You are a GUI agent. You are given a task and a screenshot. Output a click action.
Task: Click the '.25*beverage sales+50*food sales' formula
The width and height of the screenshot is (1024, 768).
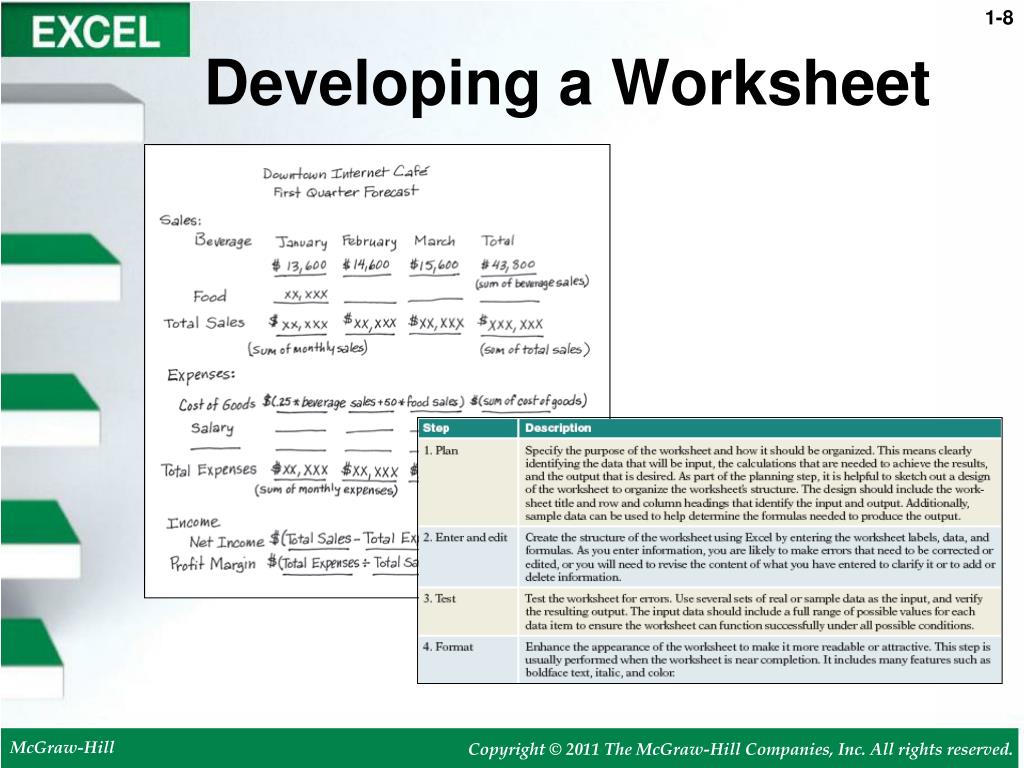pos(364,402)
